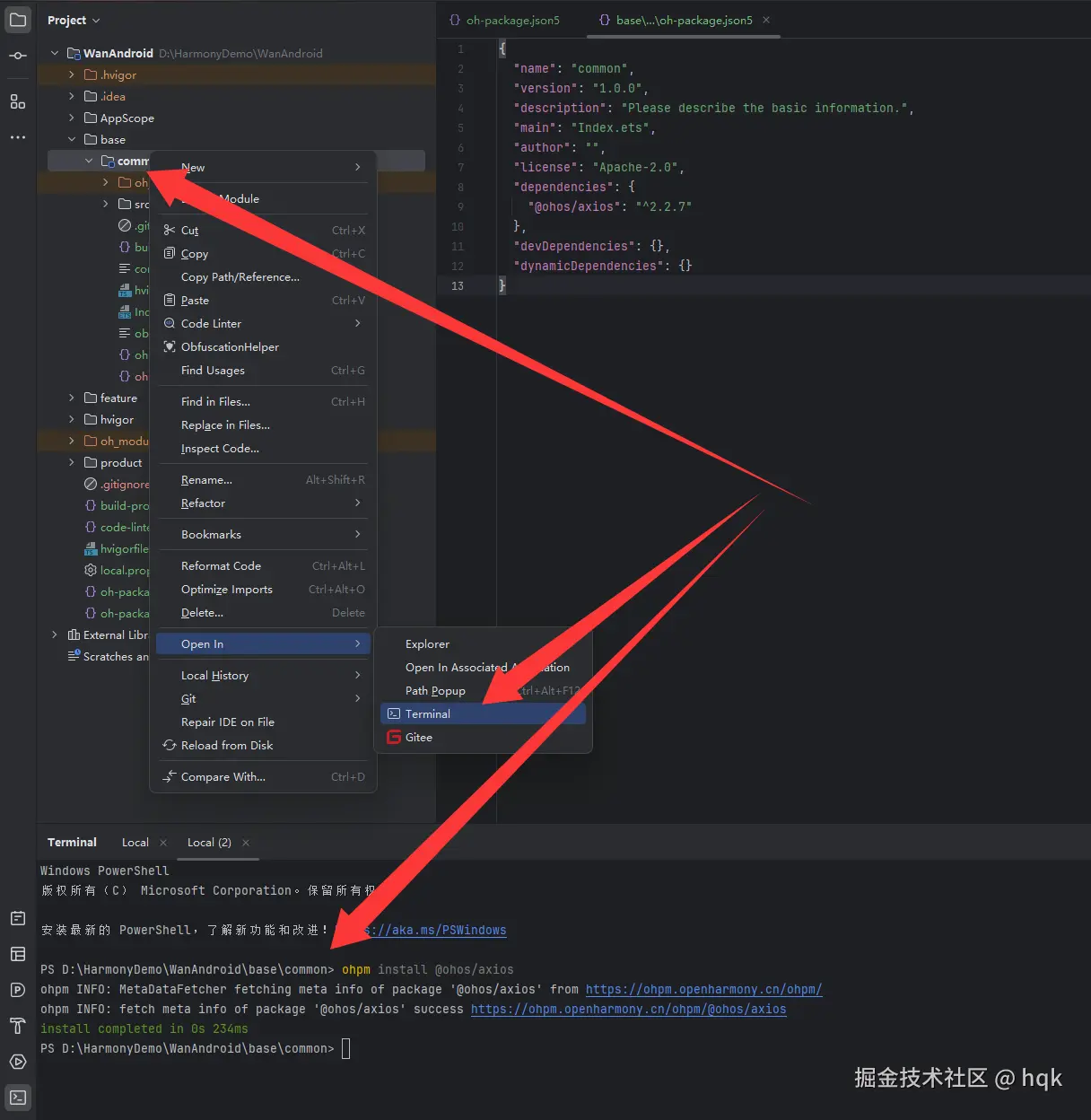Select the AppScope folder row
The width and height of the screenshot is (1091, 1120).
tap(236, 118)
